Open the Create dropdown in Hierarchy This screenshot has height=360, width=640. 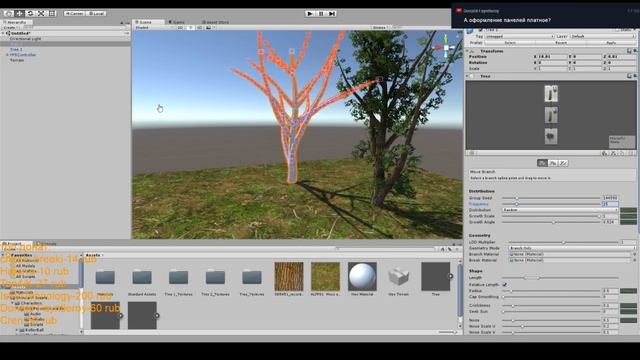(x=10, y=27)
